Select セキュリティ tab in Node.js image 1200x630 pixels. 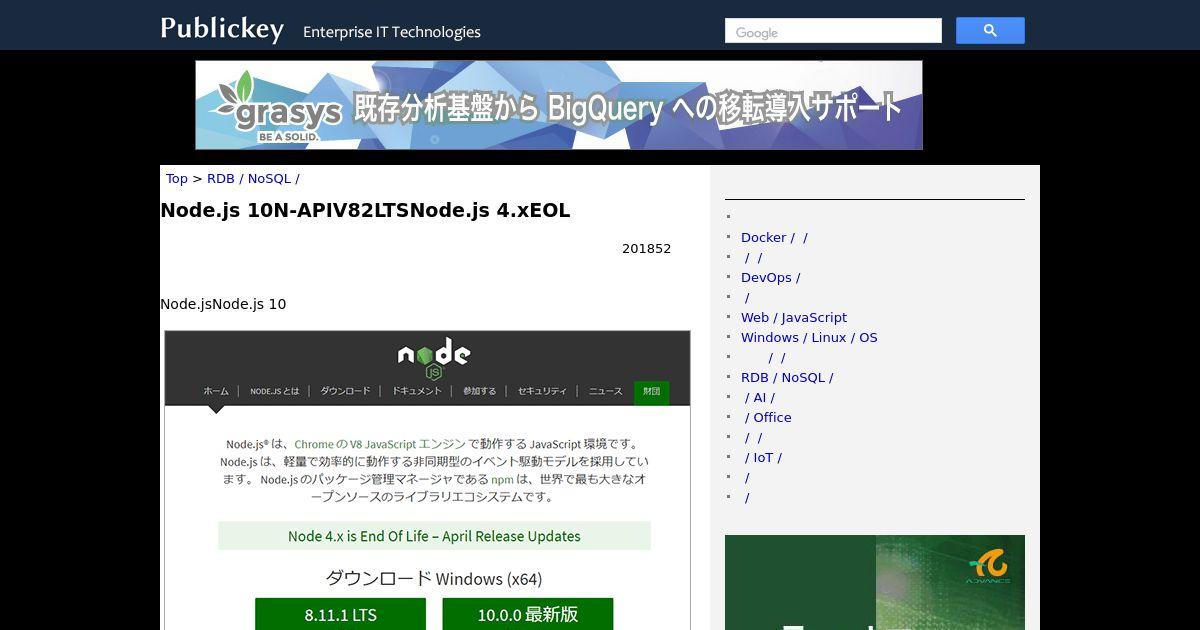(542, 391)
